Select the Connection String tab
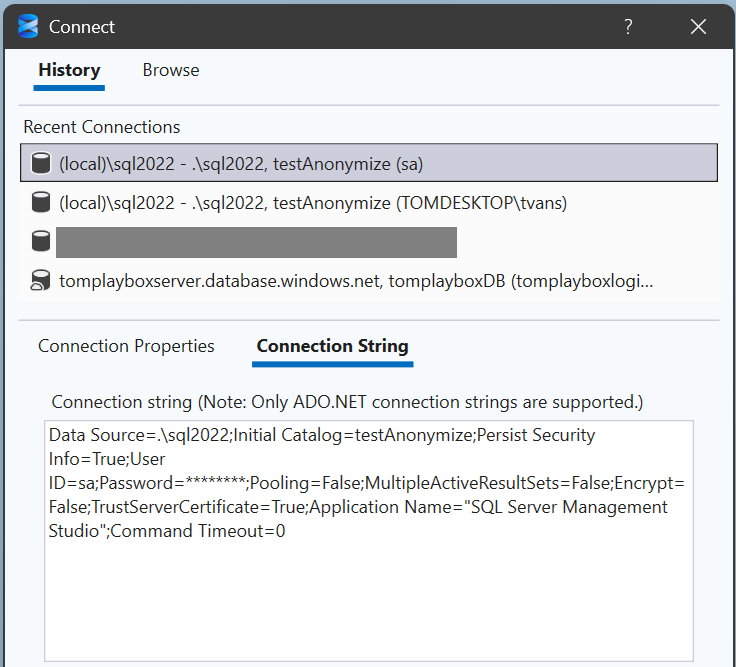This screenshot has width=736, height=667. [332, 346]
